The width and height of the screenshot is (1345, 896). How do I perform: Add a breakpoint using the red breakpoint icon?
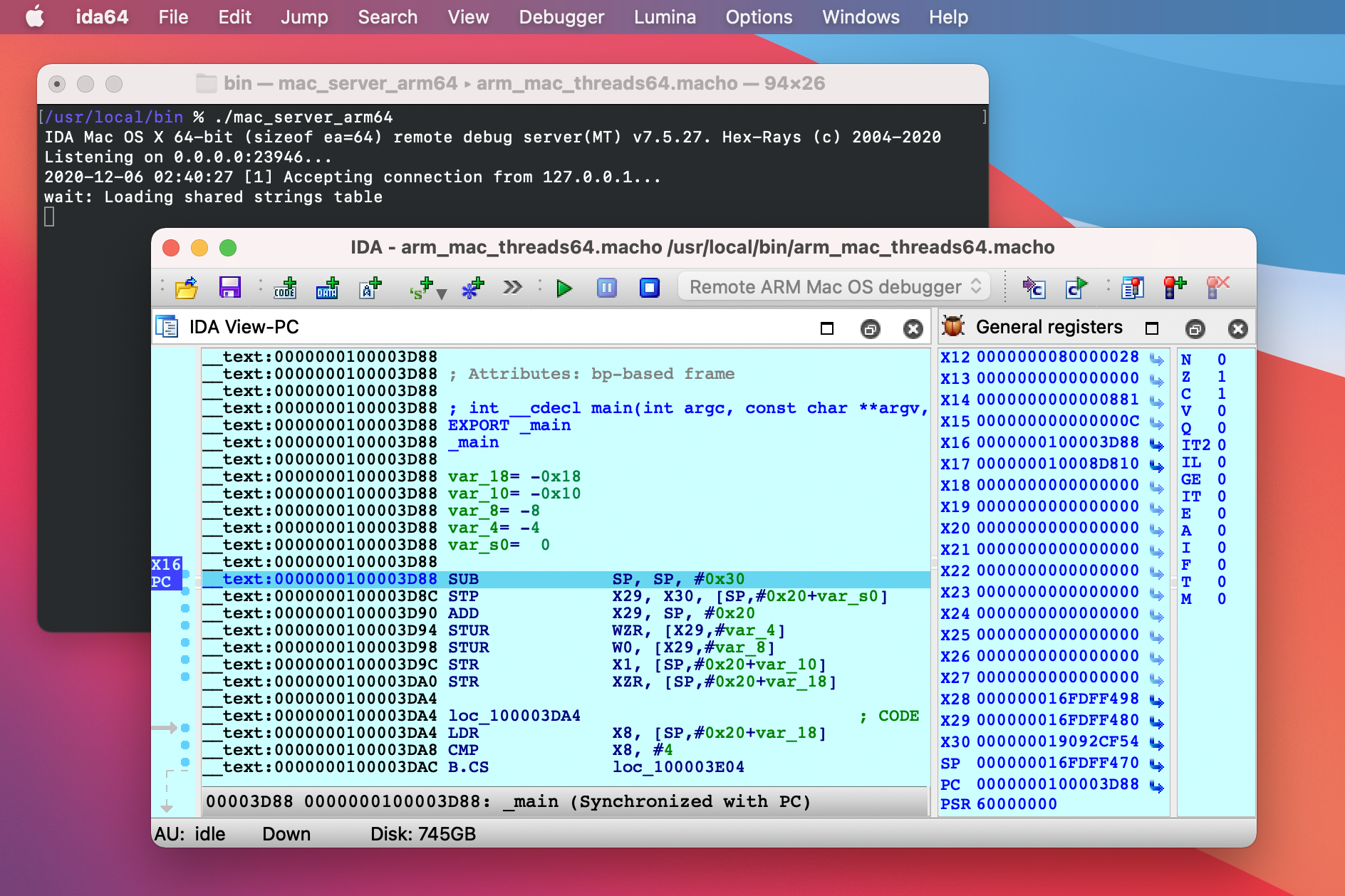tap(1175, 288)
